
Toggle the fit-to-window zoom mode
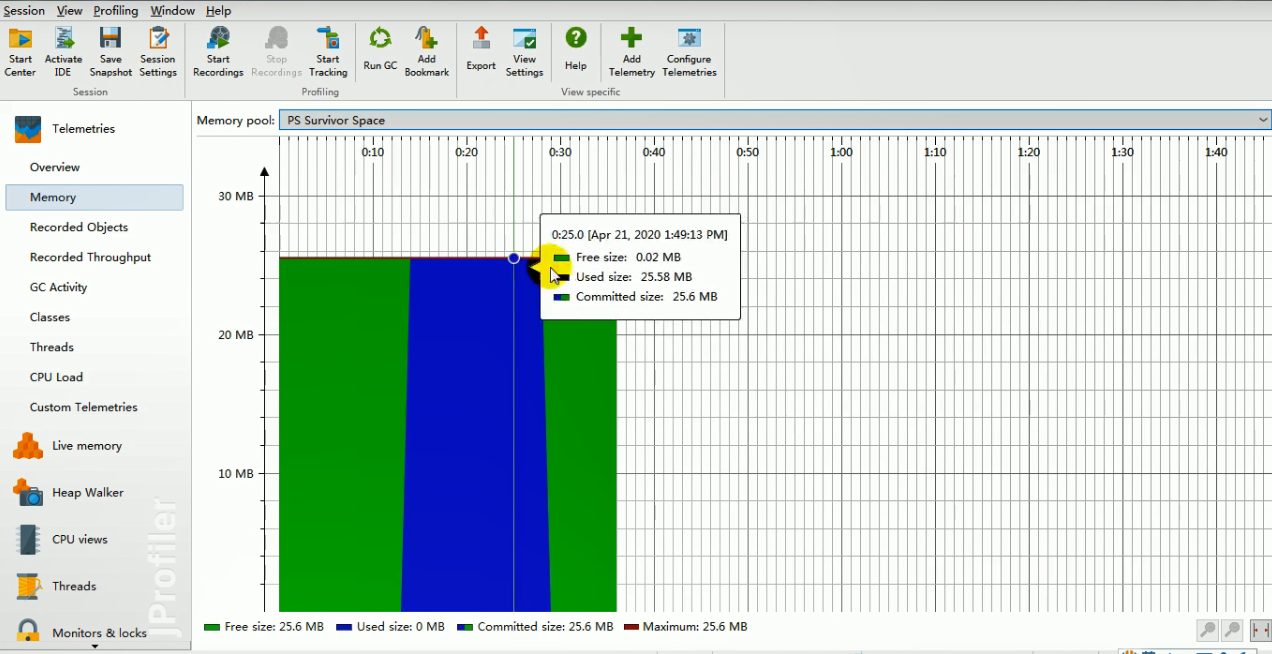[x=1260, y=630]
